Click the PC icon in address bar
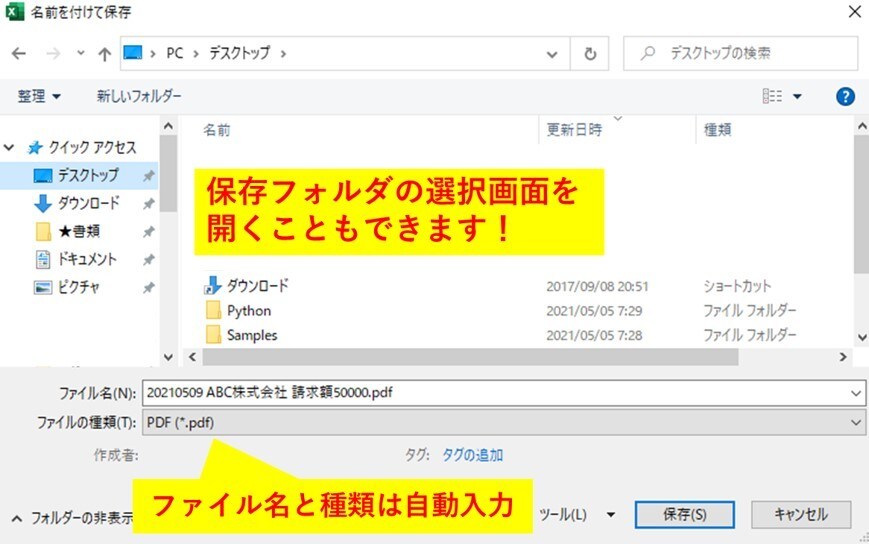 click(x=133, y=53)
